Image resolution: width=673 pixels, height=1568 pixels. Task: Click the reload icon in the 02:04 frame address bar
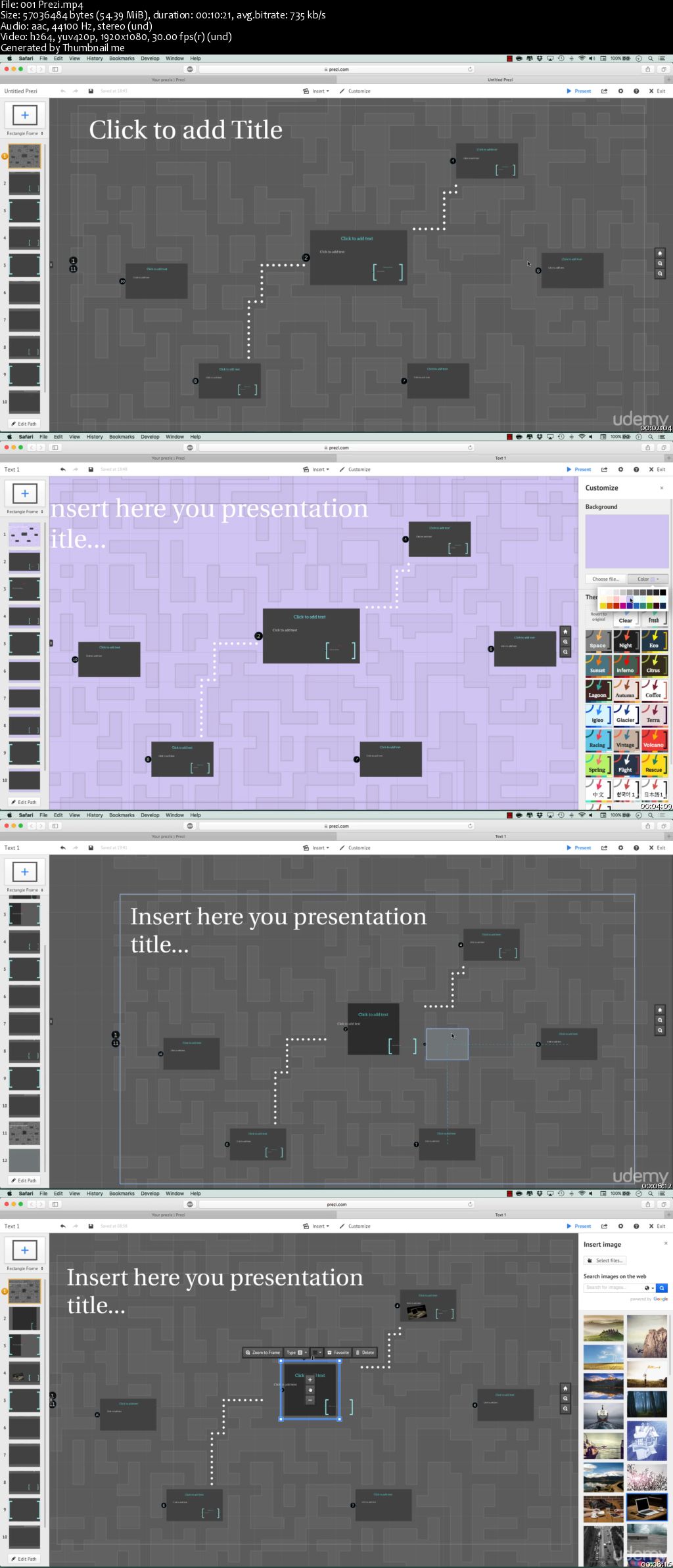click(470, 69)
